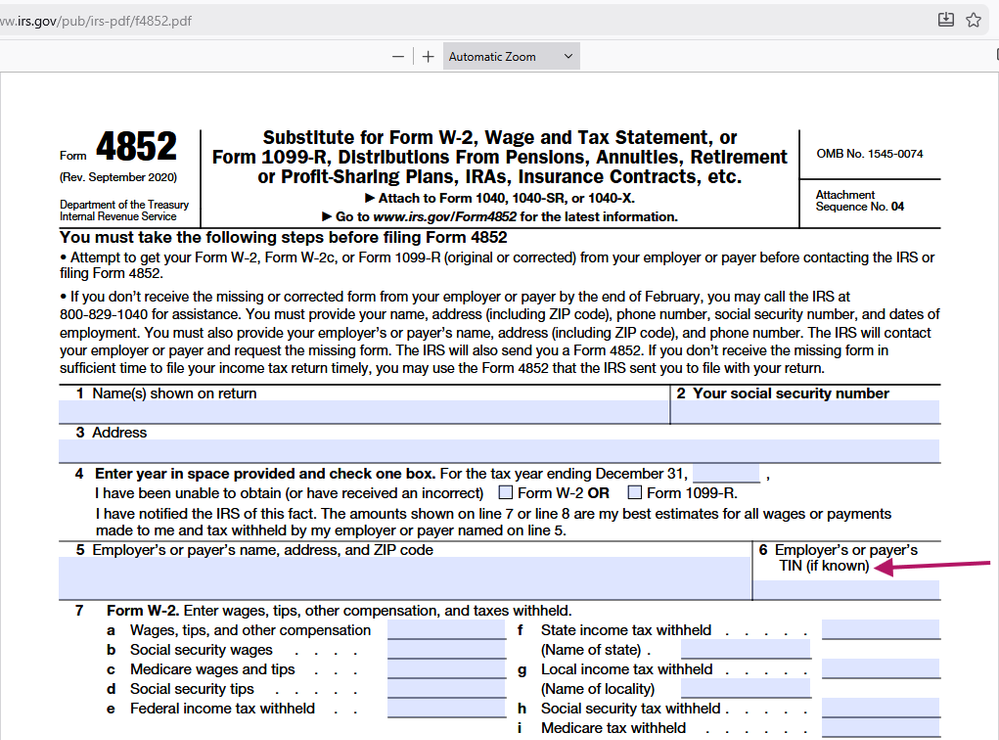Click the Attachment Sequence No. 04 text
This screenshot has height=740, width=999.
click(859, 201)
